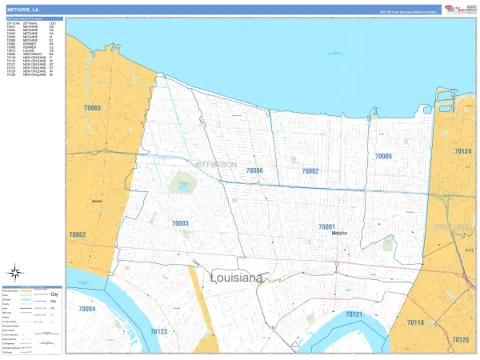Click the orange color sample in the legend
480x360 pixels.
pos(26,291)
